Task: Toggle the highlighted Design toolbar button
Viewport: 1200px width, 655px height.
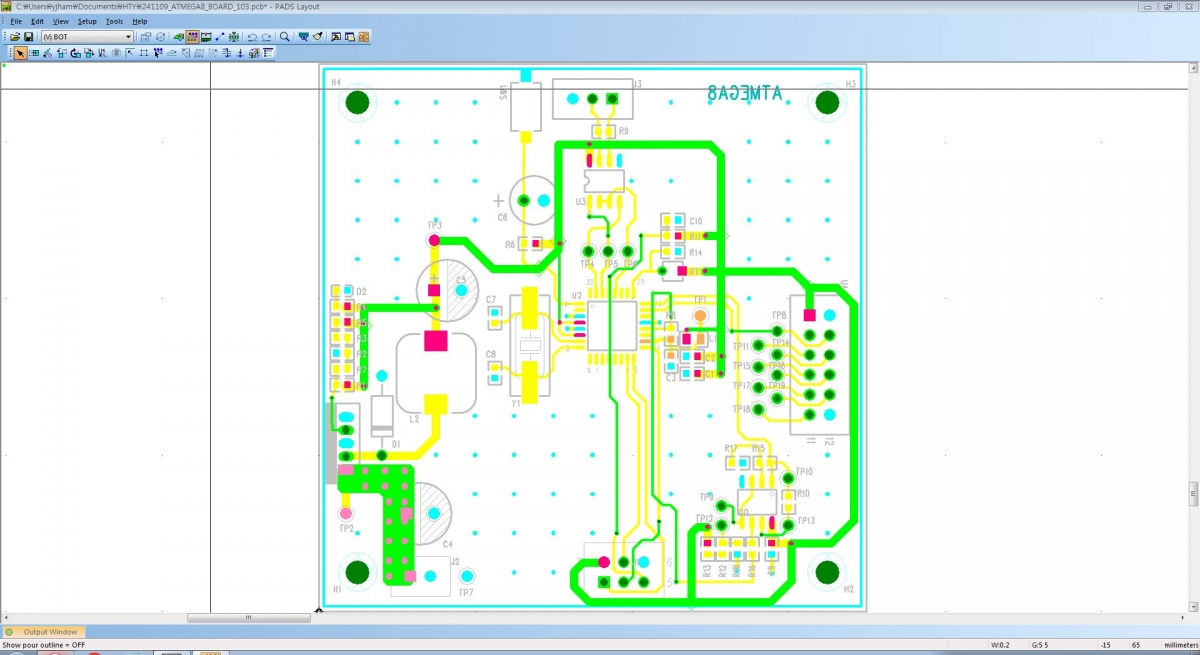Action: tap(193, 37)
